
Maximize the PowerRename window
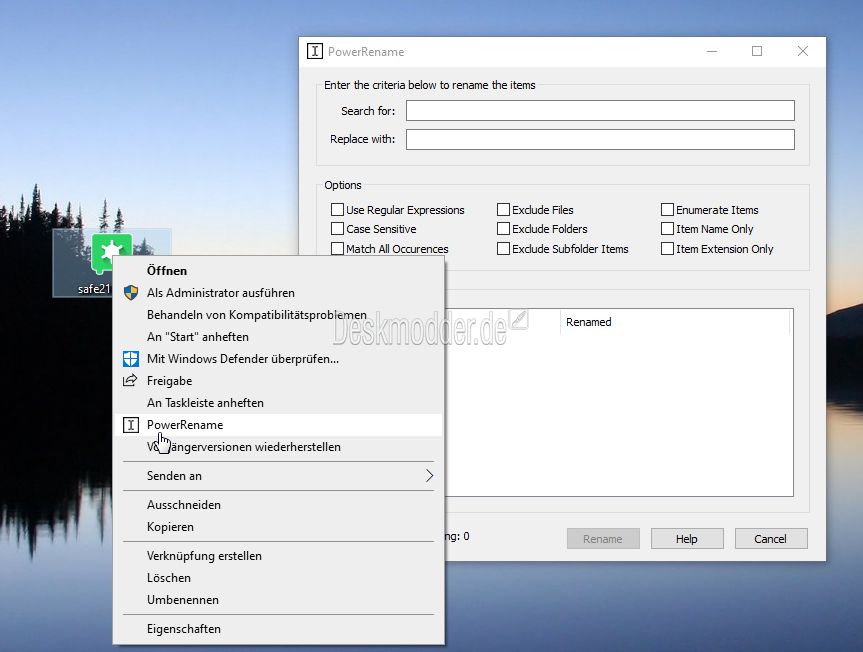point(757,51)
